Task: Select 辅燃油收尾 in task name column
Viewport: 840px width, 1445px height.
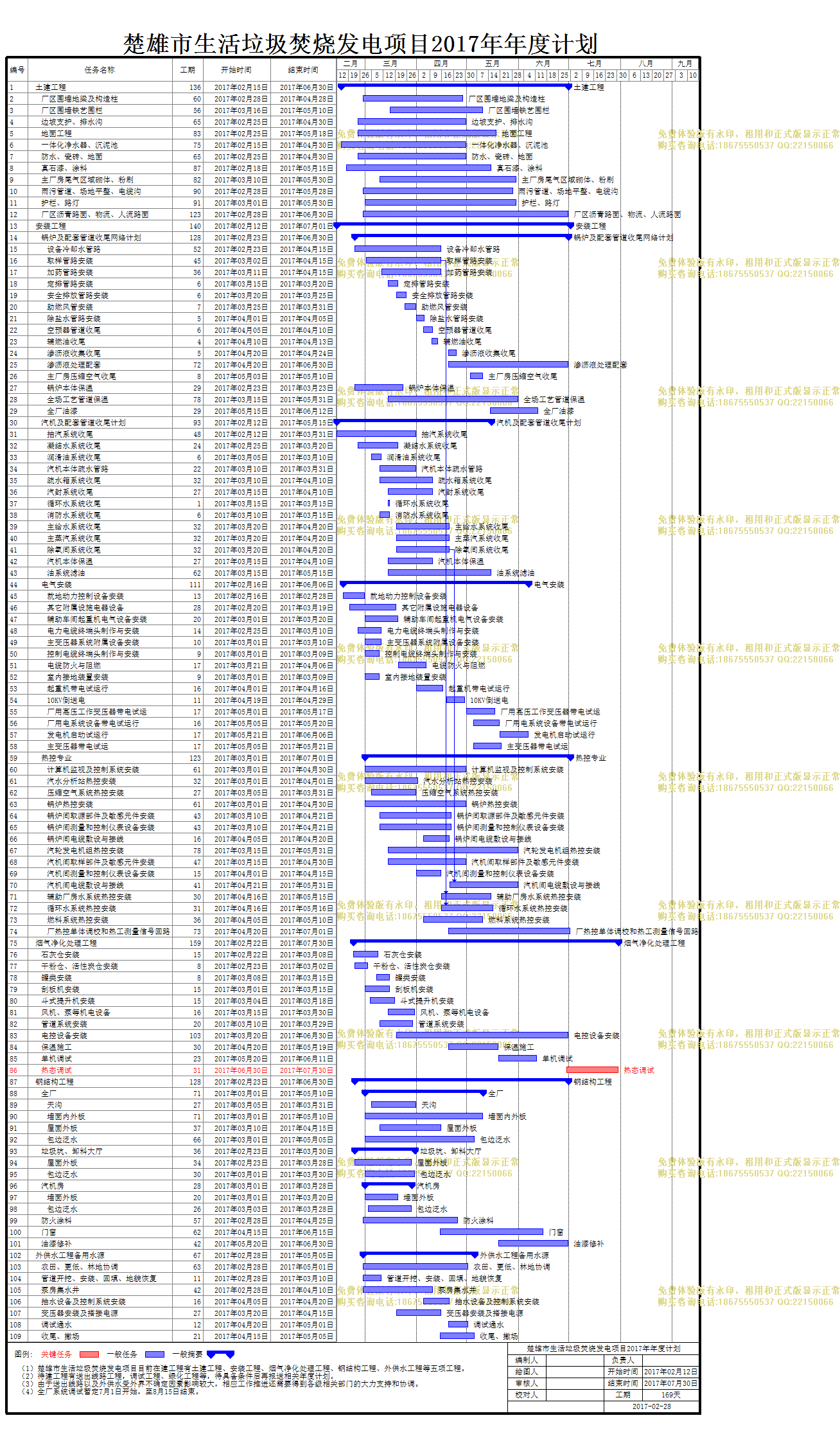Action: pos(66,342)
